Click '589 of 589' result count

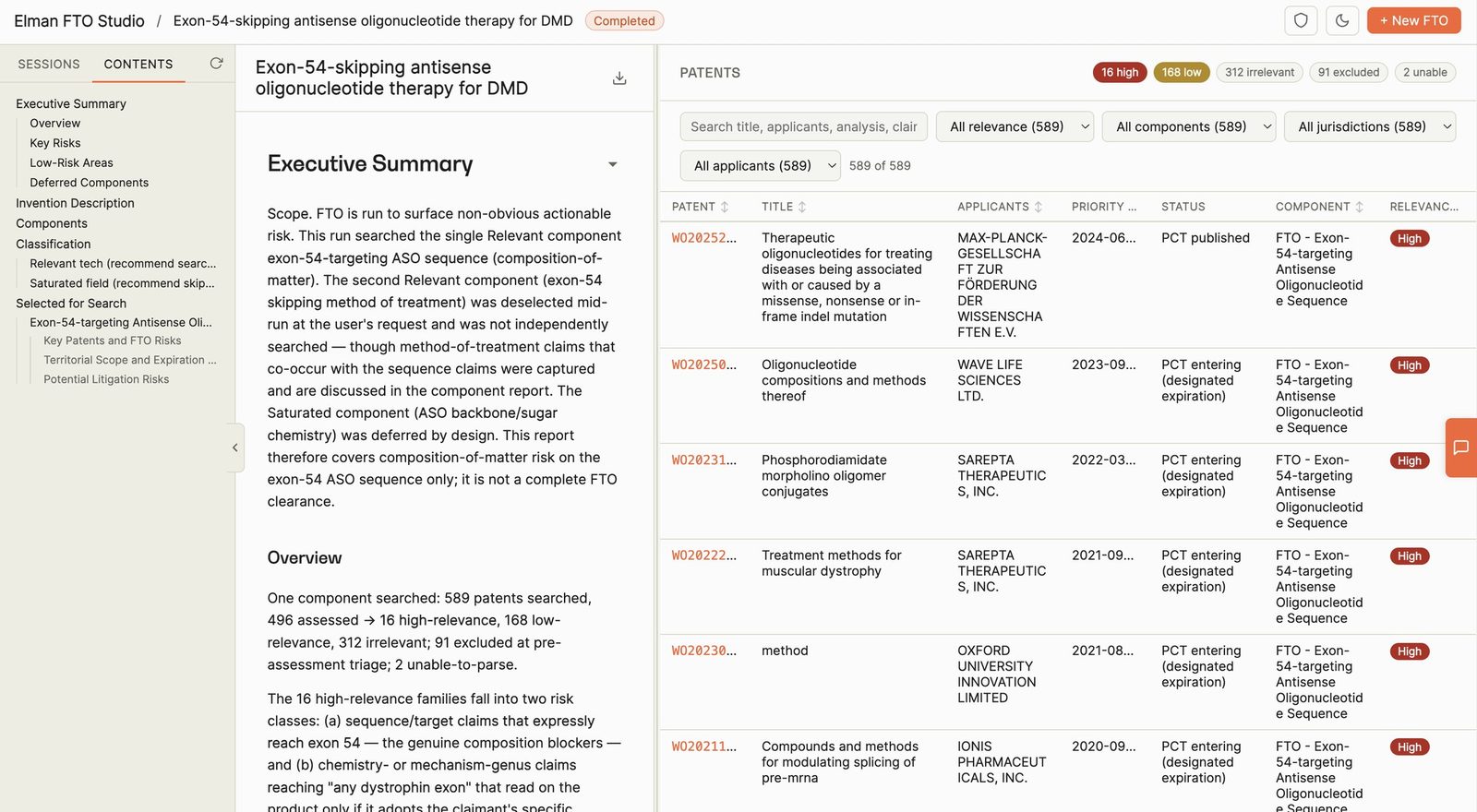(x=880, y=166)
